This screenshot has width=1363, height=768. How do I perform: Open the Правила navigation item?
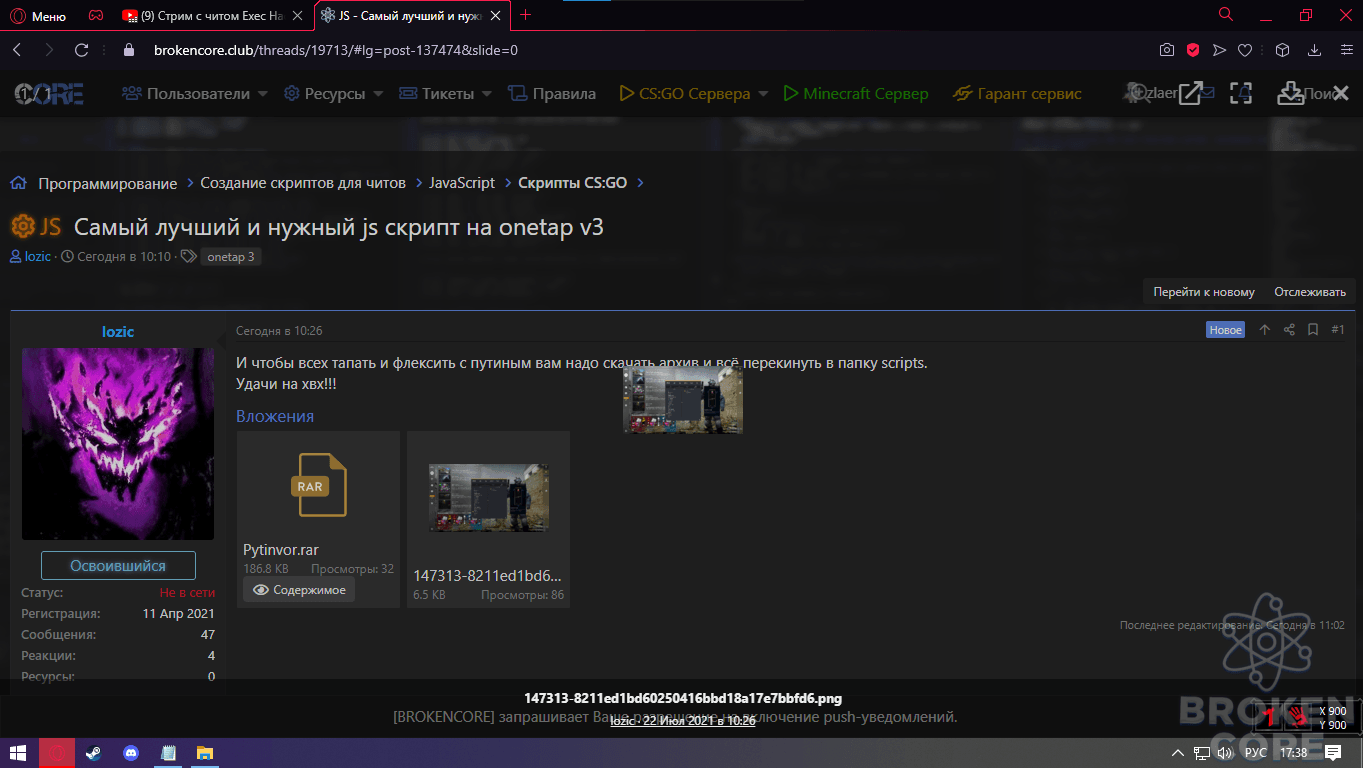click(552, 94)
